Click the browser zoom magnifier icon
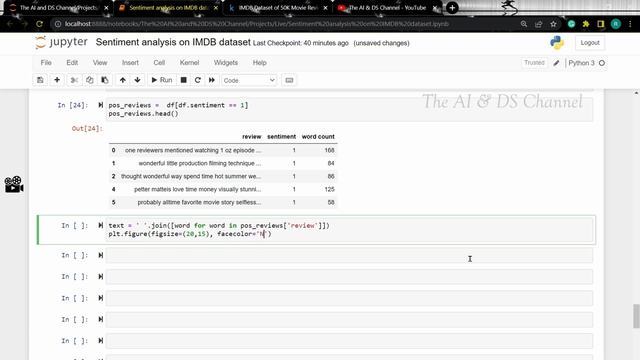This screenshot has width=640, height=360. click(x=524, y=24)
